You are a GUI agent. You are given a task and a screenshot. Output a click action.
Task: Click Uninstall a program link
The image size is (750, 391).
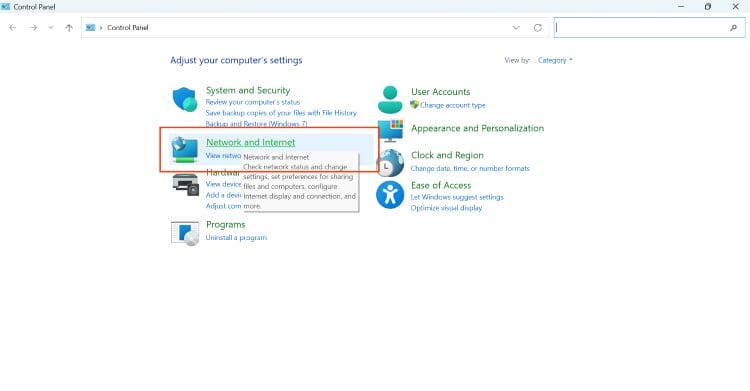[236, 238]
